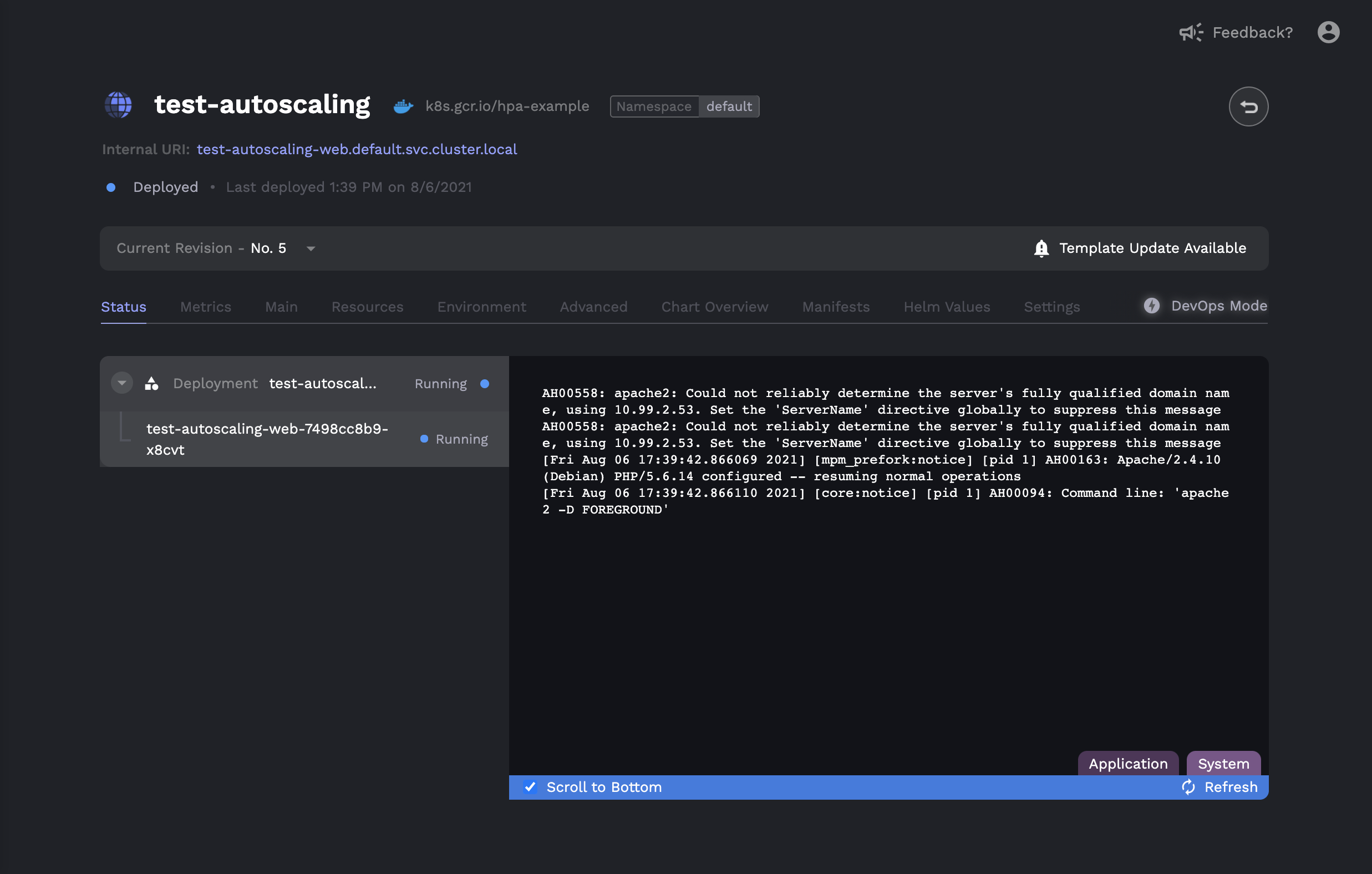The width and height of the screenshot is (1372, 874).
Task: Click Template Update Available
Action: click(1152, 248)
